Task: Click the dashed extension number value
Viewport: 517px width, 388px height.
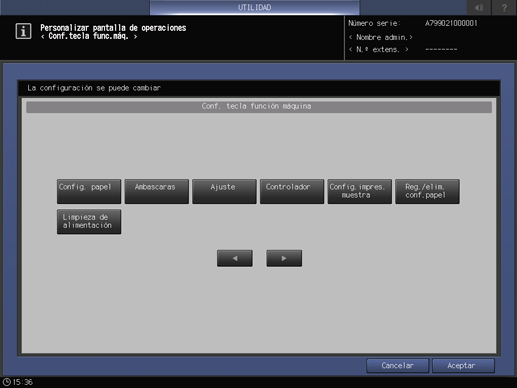Action: click(x=441, y=49)
